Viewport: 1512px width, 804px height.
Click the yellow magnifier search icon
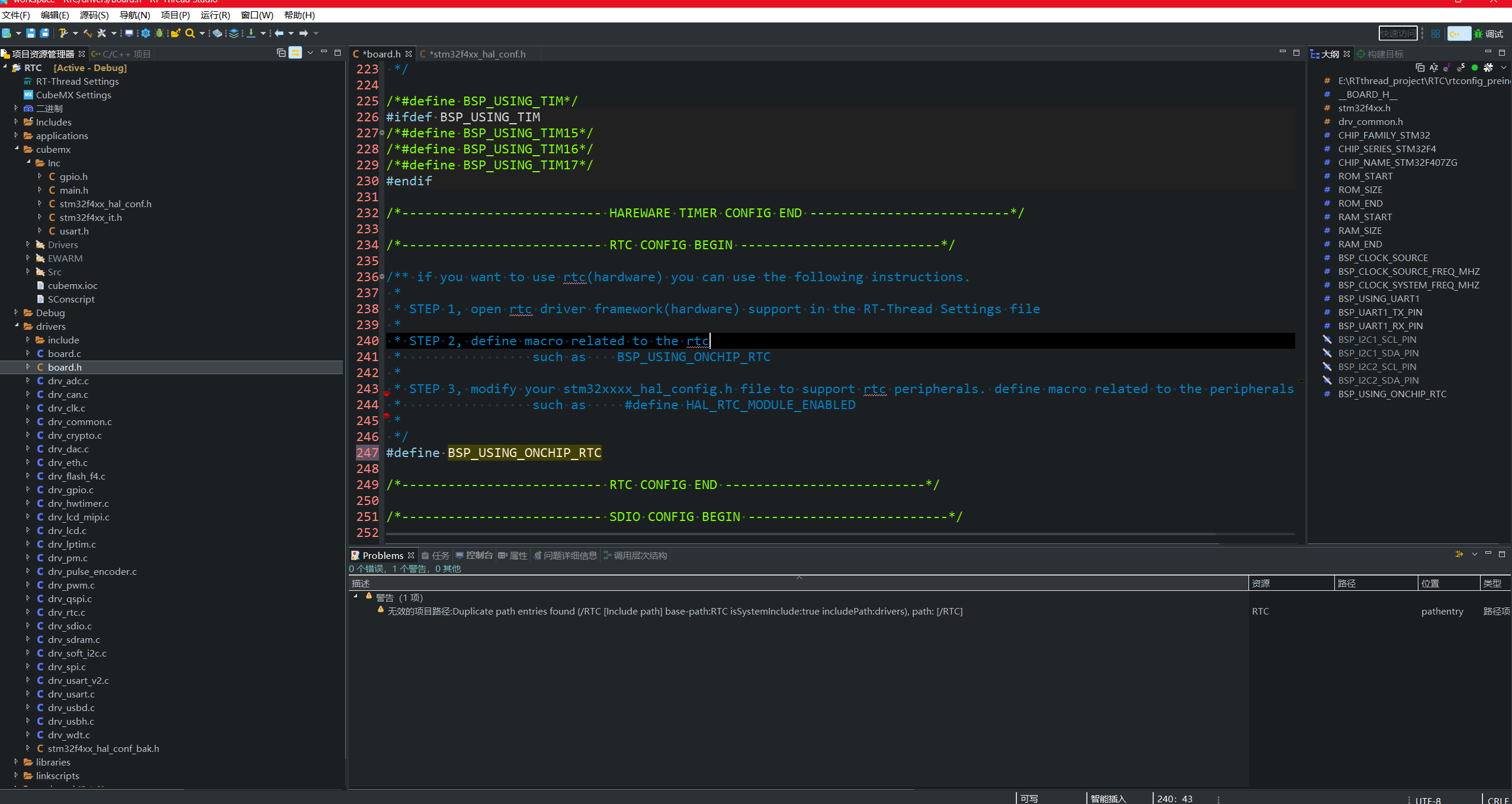pyautogui.click(x=190, y=33)
